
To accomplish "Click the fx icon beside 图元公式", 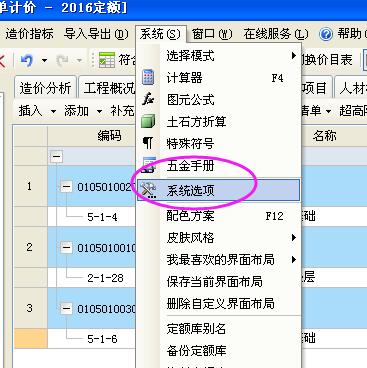I will coord(148,99).
